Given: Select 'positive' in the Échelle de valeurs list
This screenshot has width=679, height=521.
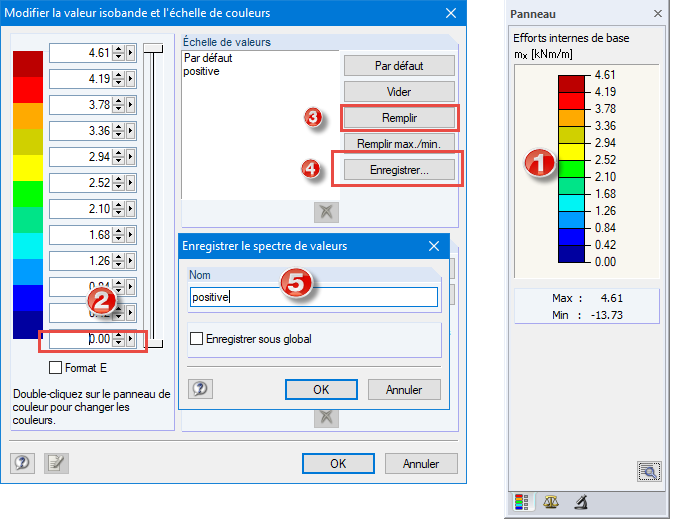Looking at the screenshot, I should coord(201,71).
